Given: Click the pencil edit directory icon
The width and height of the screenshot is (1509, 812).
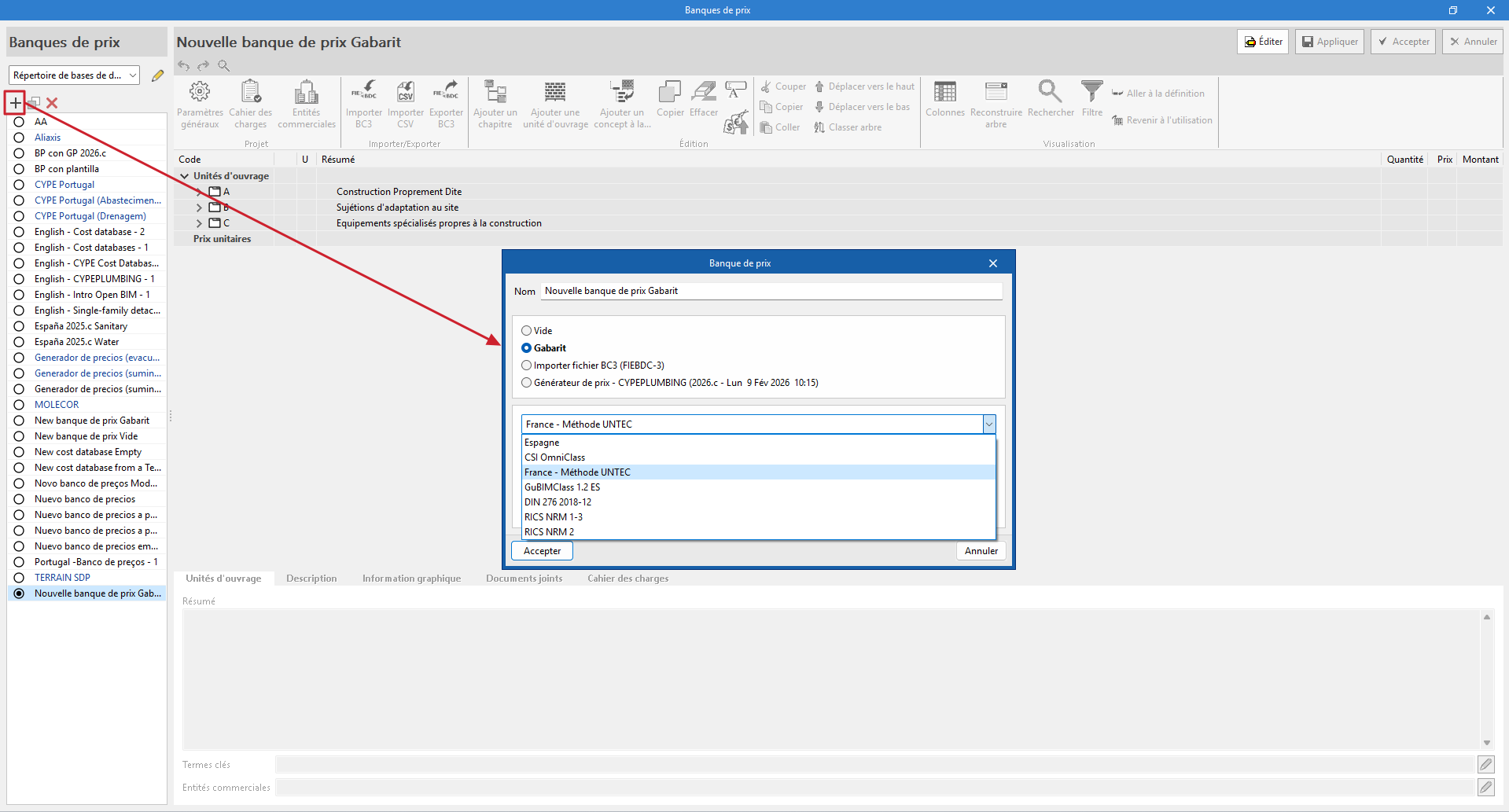Looking at the screenshot, I should [x=157, y=75].
